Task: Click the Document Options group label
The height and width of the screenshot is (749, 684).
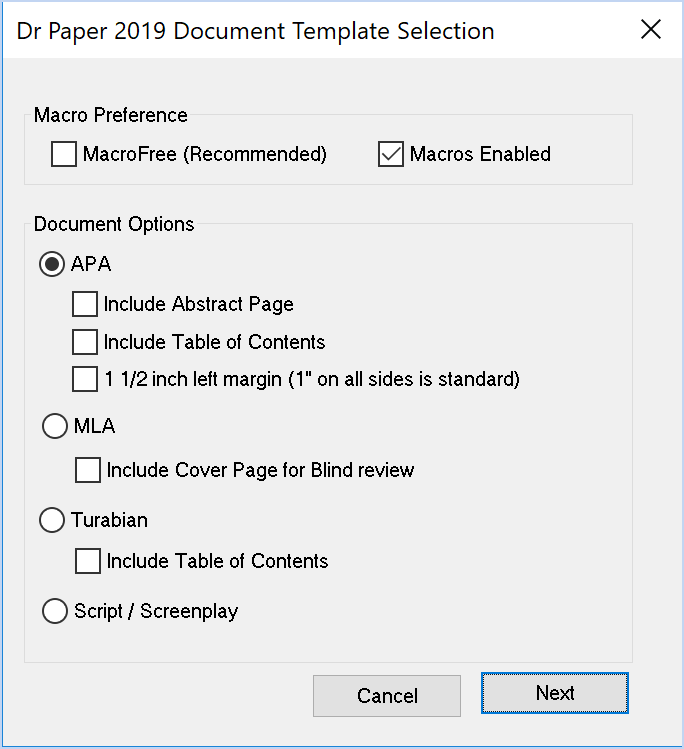Action: 114,224
